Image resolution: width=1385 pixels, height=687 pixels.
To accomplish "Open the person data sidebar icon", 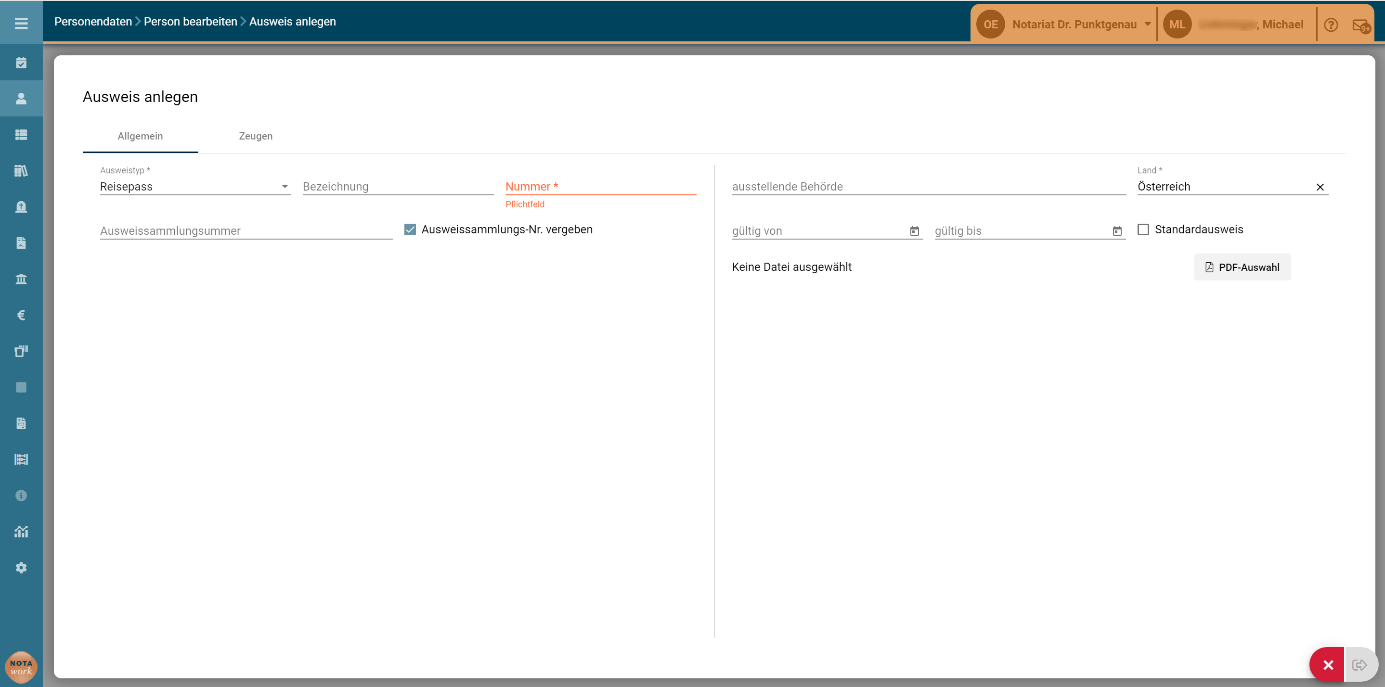I will point(21,98).
